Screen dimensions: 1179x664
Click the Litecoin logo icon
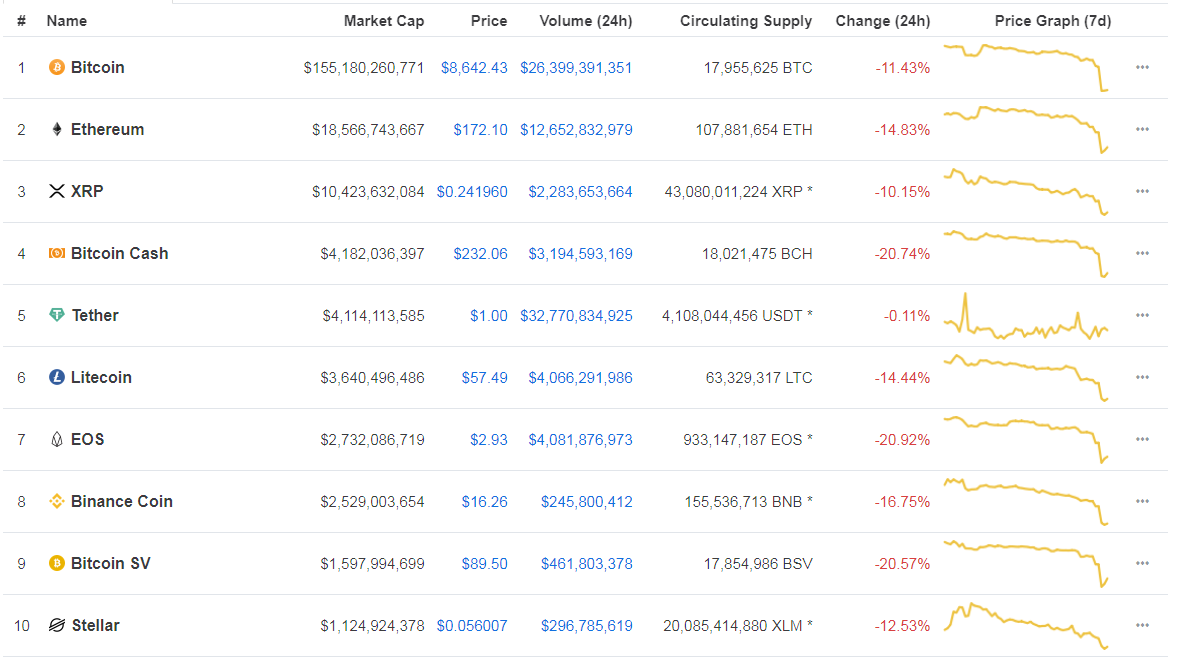tap(56, 377)
